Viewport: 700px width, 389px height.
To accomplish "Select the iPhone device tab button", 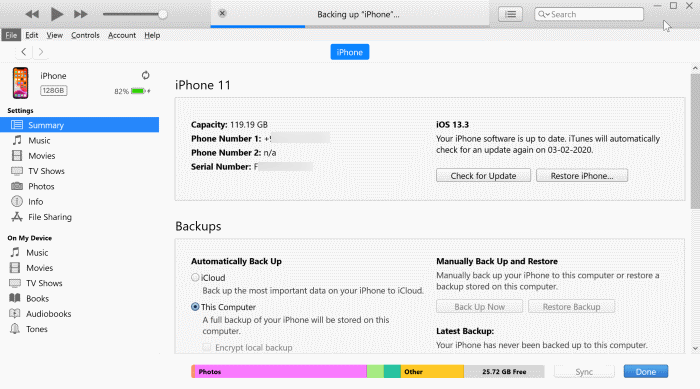I will 350,52.
